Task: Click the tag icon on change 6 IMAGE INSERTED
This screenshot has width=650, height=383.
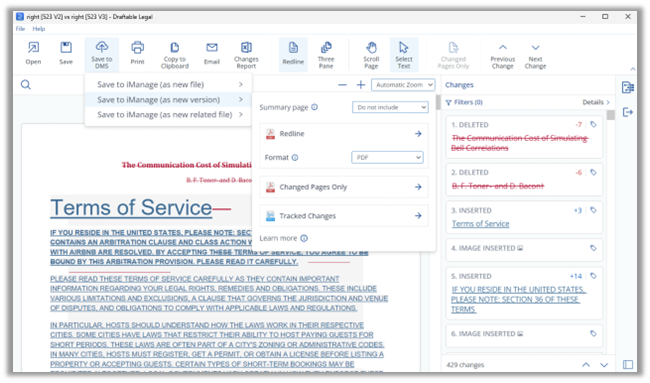Action: [593, 333]
